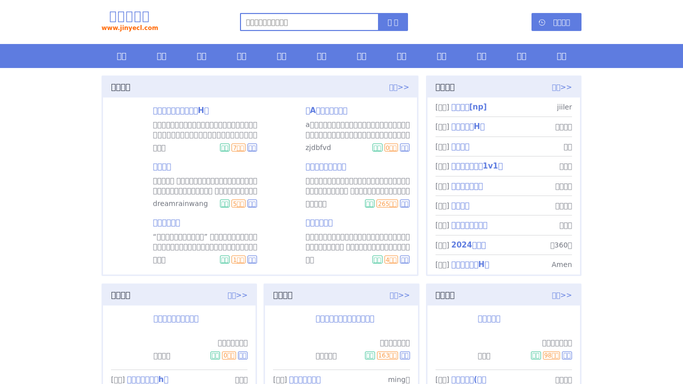Open the more >> link in the right sidebar header

(x=561, y=88)
